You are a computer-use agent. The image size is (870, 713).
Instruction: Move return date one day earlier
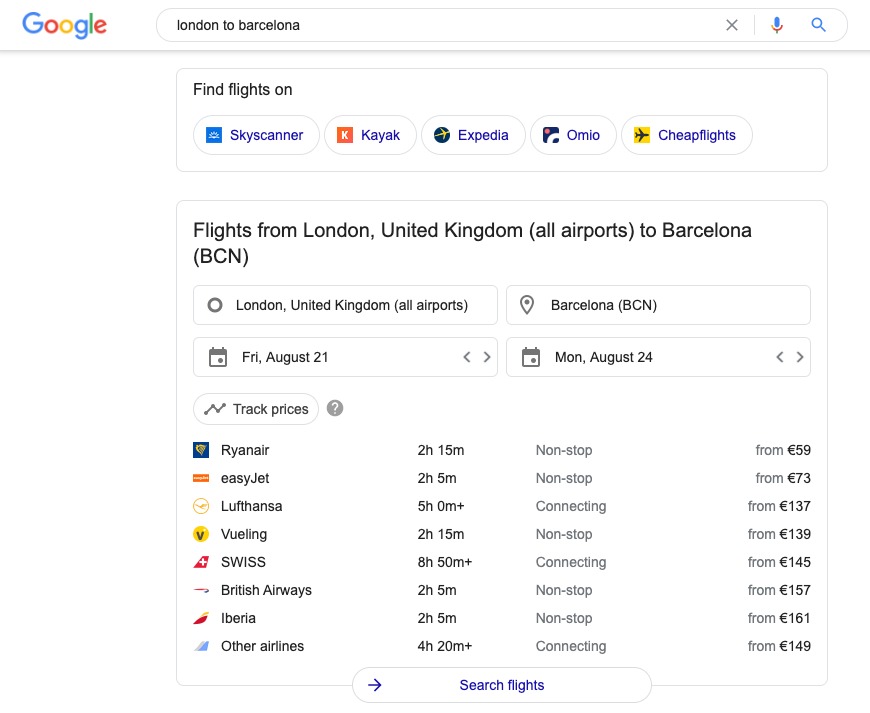(779, 357)
